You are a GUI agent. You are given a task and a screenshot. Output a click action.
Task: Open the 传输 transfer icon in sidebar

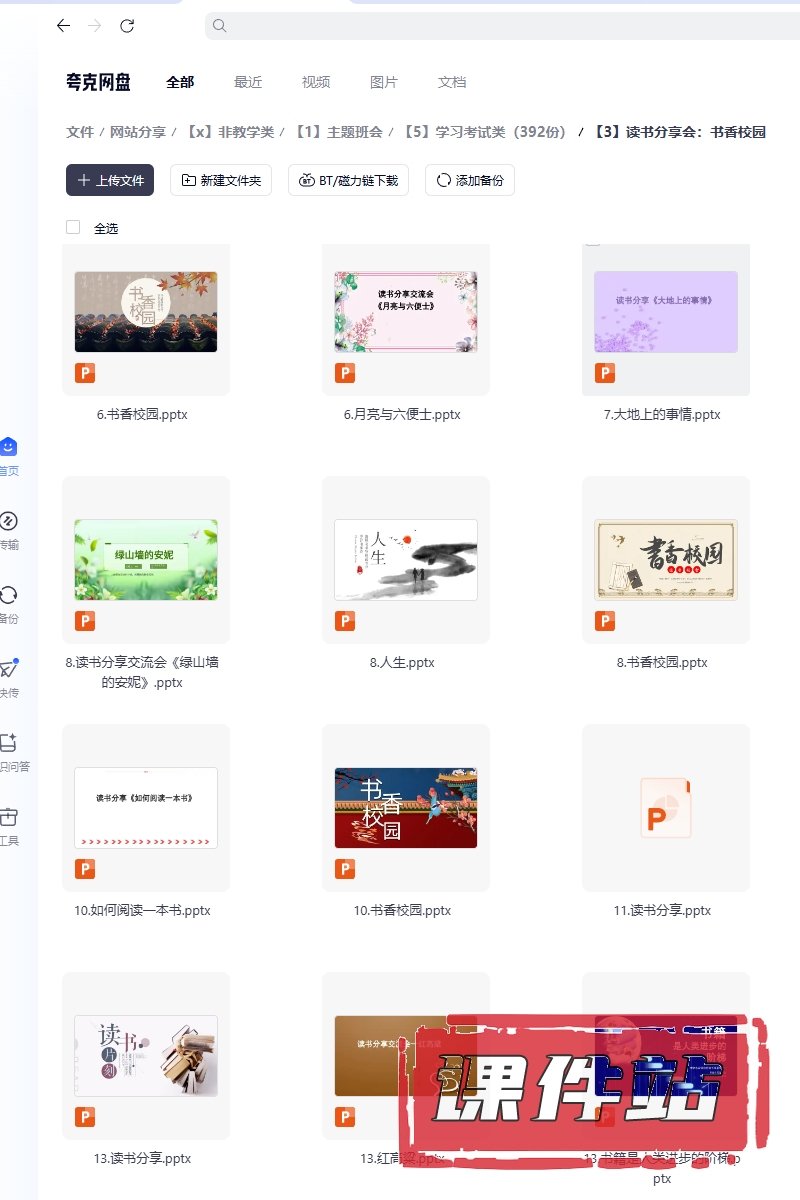(x=9, y=521)
